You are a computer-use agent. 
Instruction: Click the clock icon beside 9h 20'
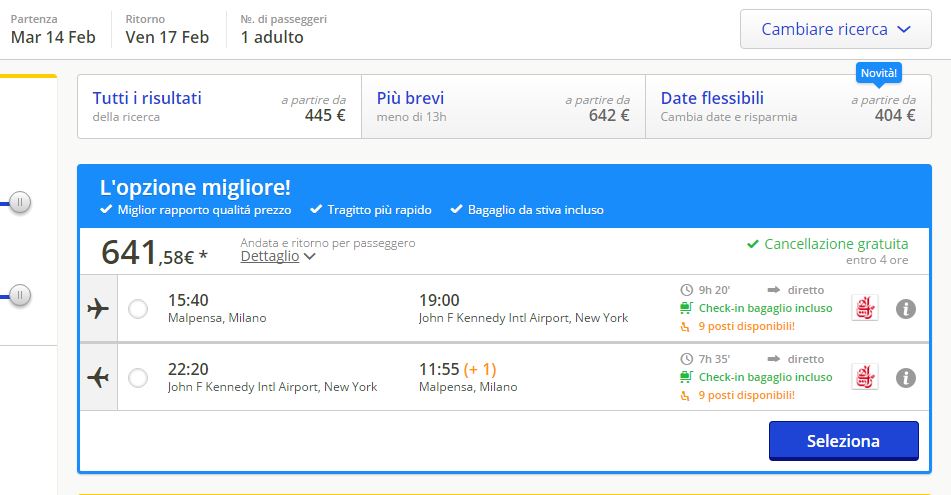686,290
